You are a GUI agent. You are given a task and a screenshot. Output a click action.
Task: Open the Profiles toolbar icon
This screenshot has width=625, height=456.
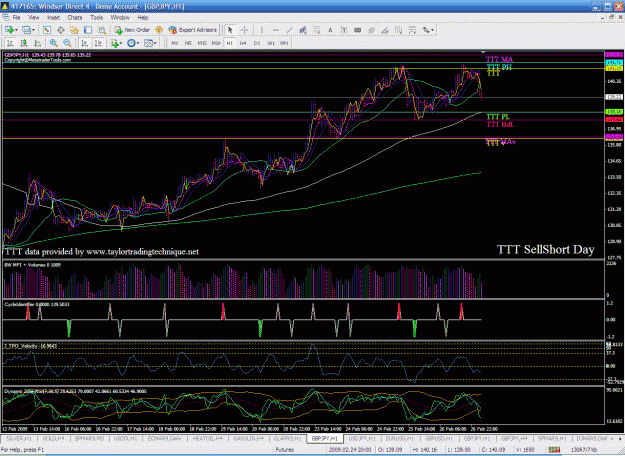point(26,30)
